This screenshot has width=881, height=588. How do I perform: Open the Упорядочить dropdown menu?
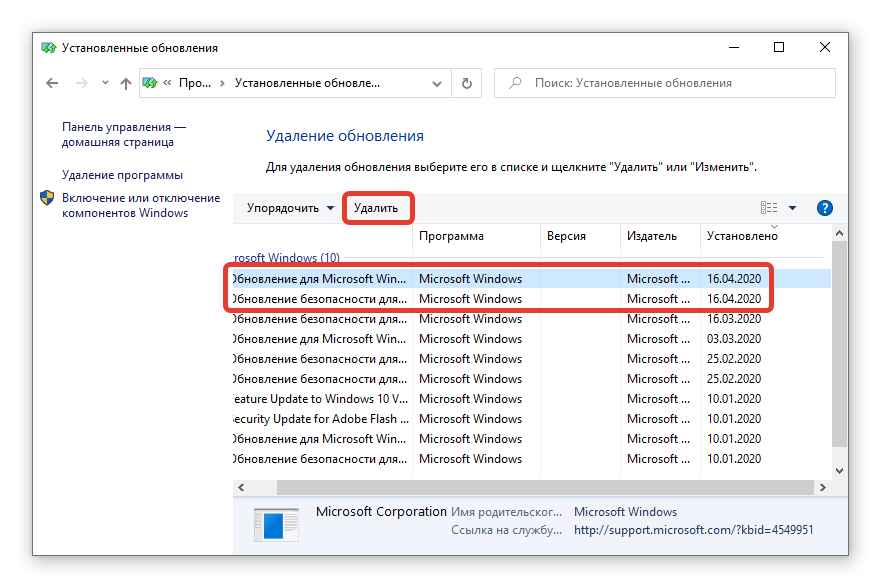click(291, 208)
